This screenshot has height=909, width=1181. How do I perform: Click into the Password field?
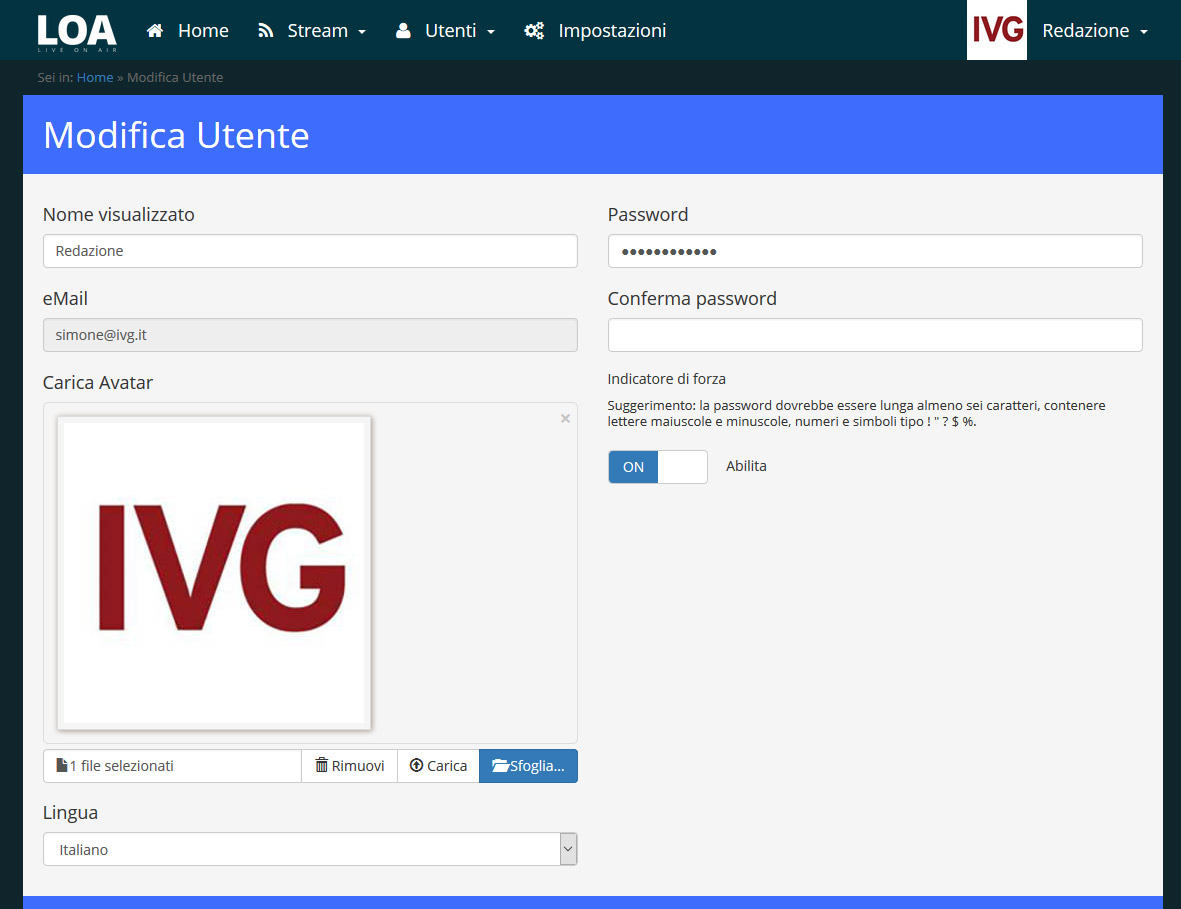tap(875, 251)
